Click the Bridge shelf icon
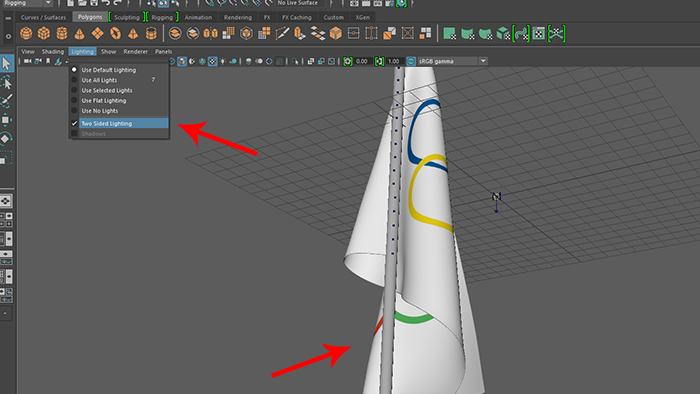This screenshot has width=700, height=394. (318, 33)
